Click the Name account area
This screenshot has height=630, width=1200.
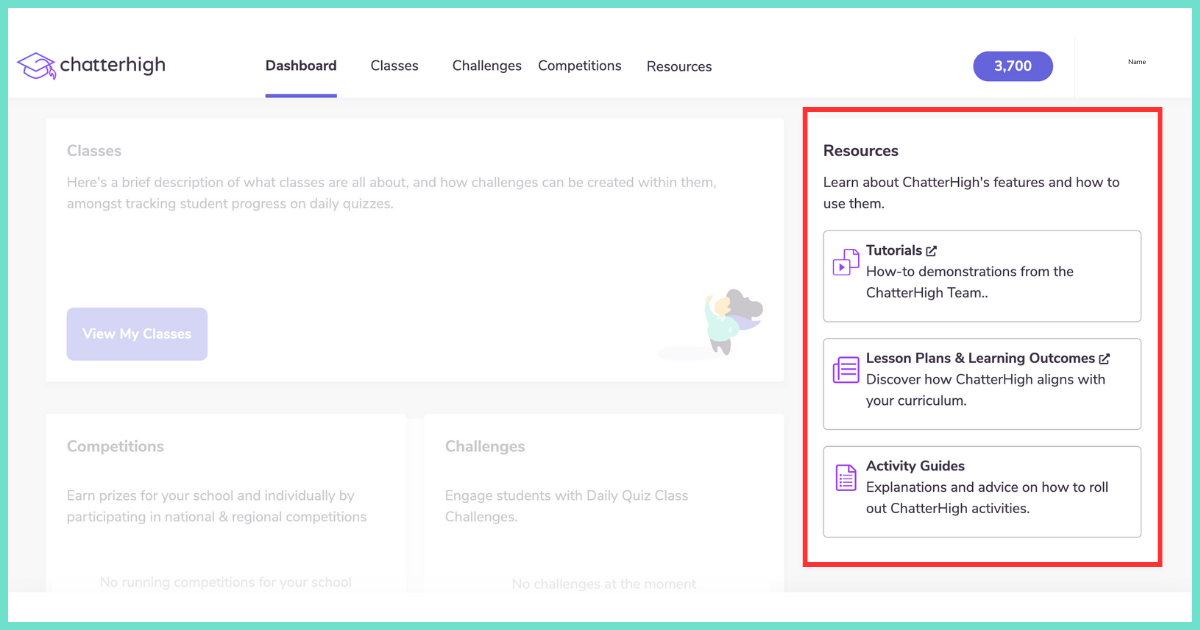pos(1136,61)
